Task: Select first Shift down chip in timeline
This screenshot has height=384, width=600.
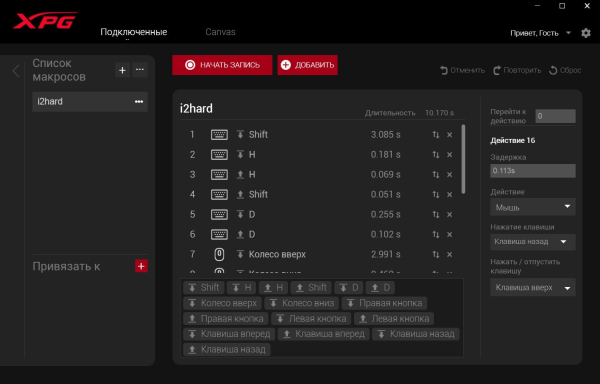Action: pyautogui.click(x=204, y=288)
